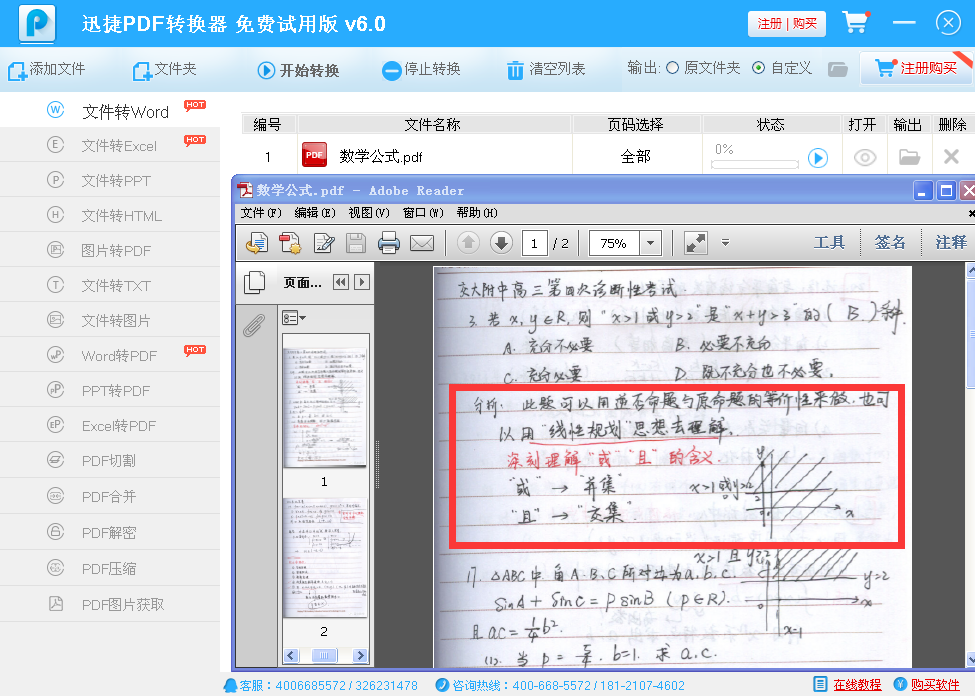
Task: Click Adobe Reader create PDF toolbar icon
Action: click(290, 243)
